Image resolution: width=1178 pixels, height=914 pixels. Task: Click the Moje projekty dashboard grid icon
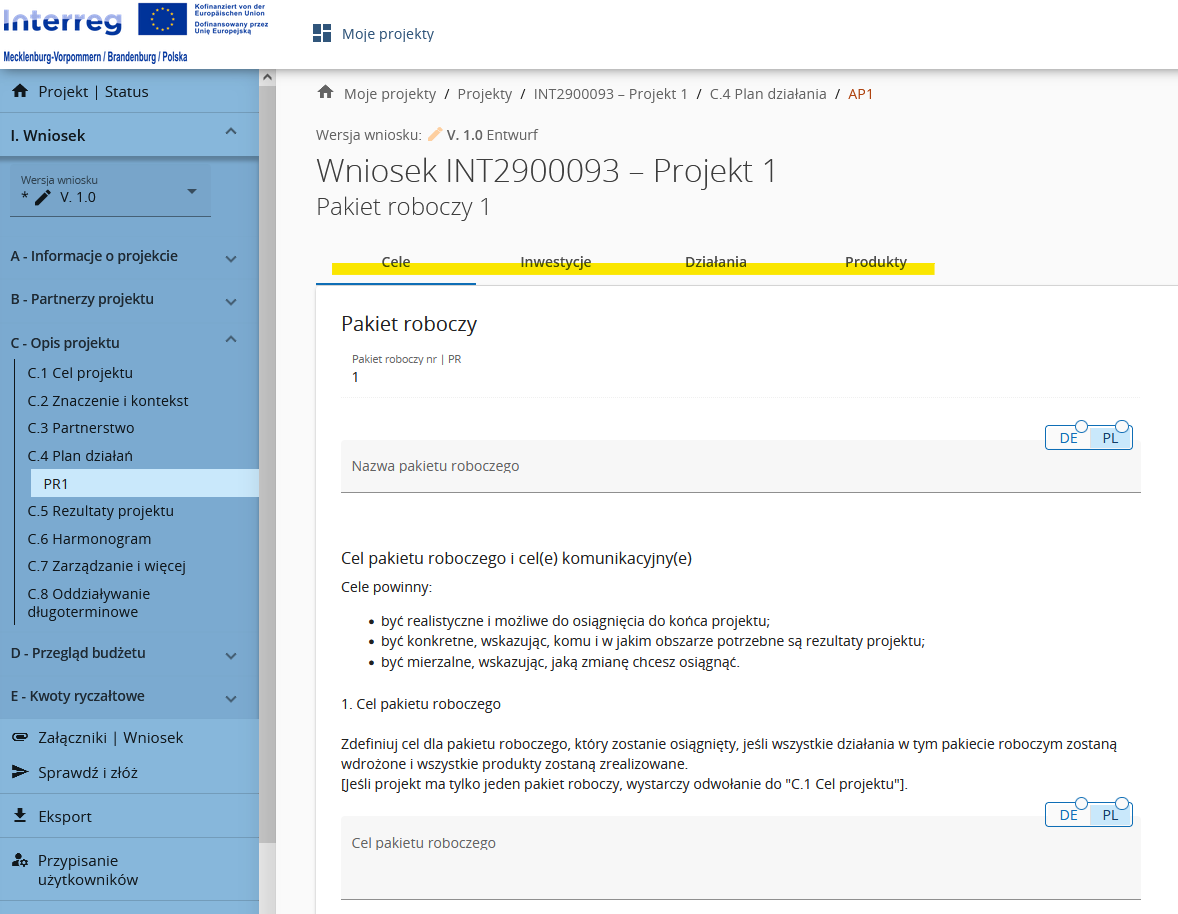[322, 34]
